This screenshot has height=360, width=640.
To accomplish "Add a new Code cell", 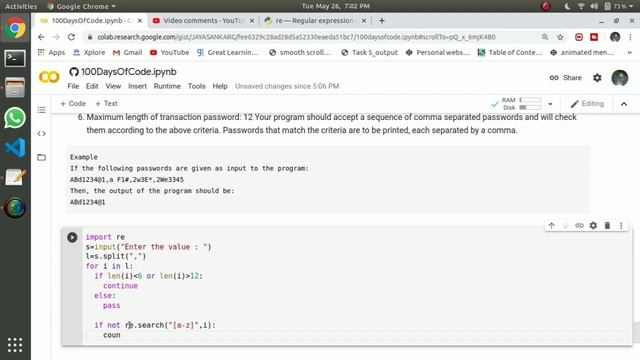I will [x=73, y=104].
